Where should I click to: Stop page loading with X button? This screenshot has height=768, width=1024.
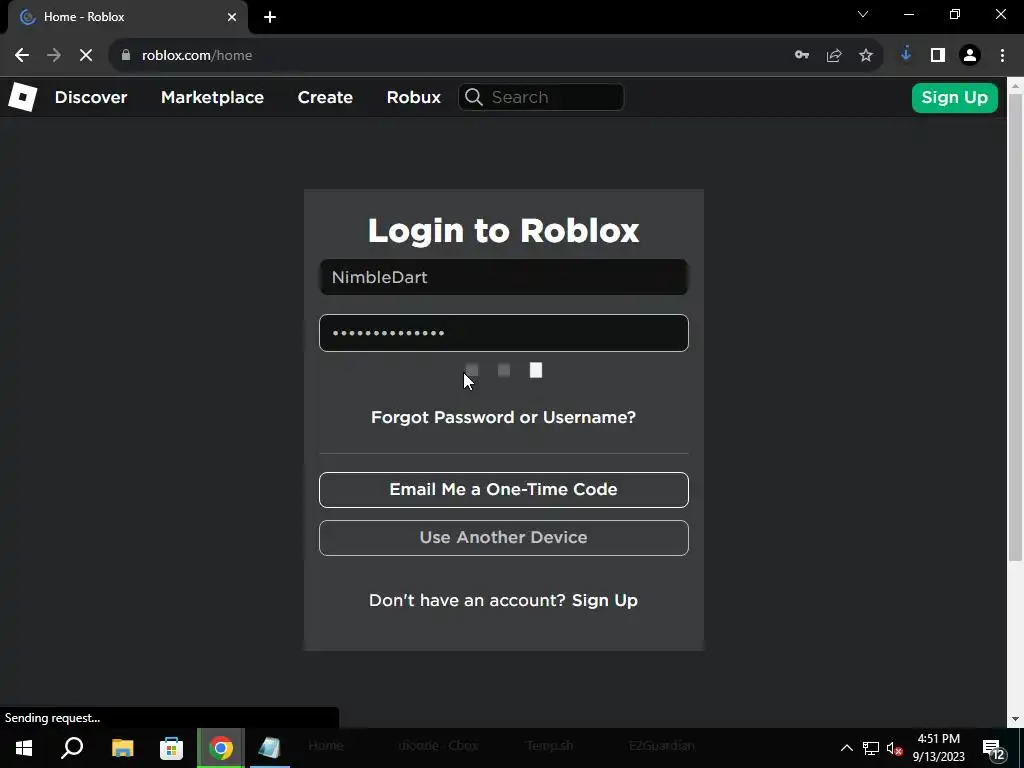86,56
